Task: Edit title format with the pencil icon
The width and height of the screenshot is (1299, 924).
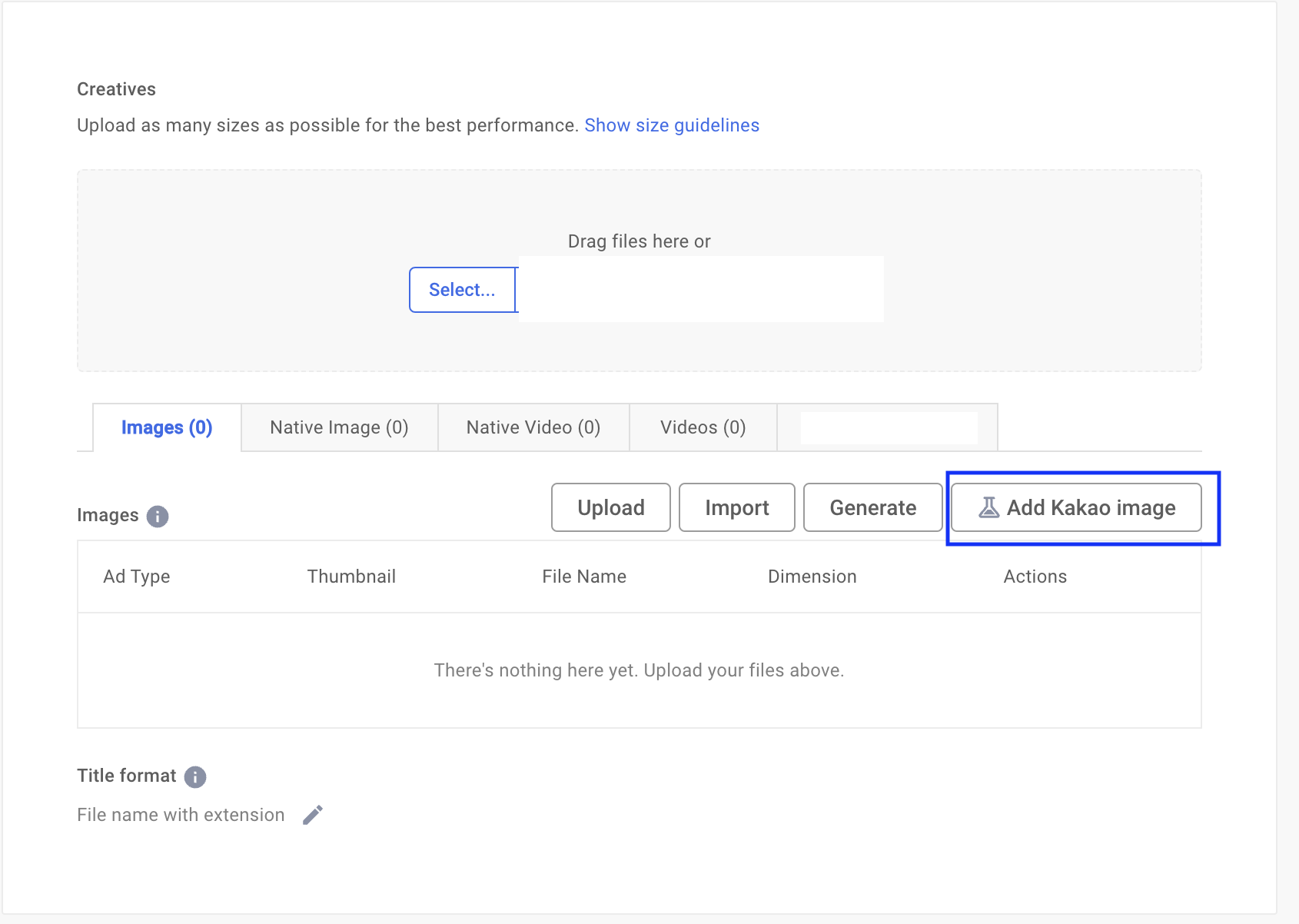Action: point(313,815)
